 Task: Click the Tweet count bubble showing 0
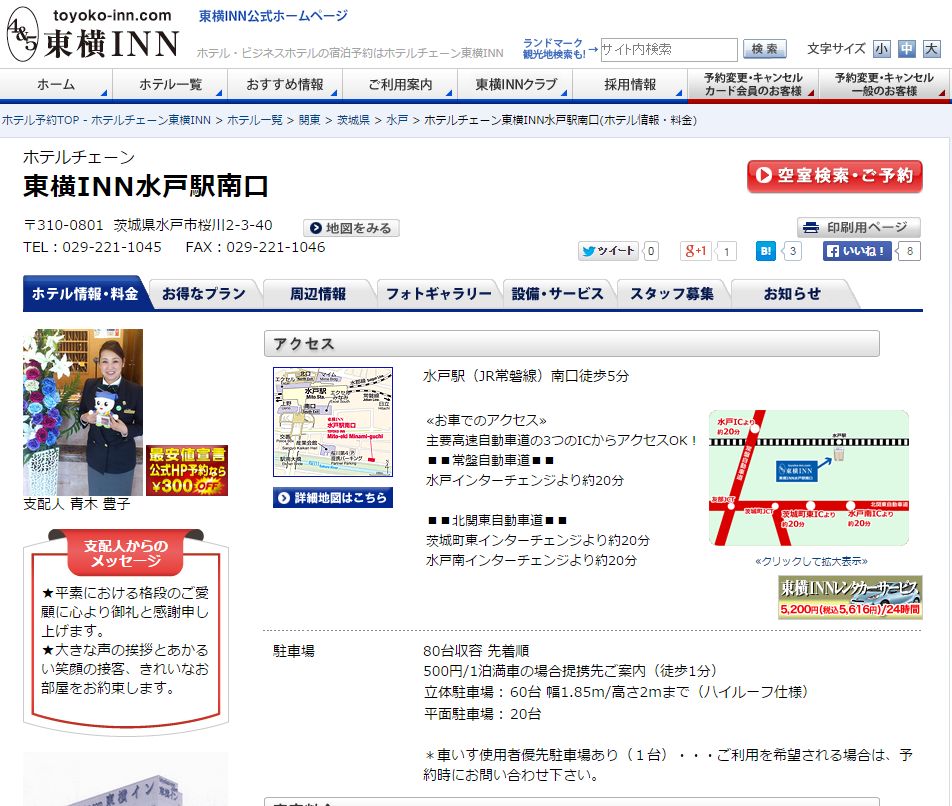(x=651, y=251)
